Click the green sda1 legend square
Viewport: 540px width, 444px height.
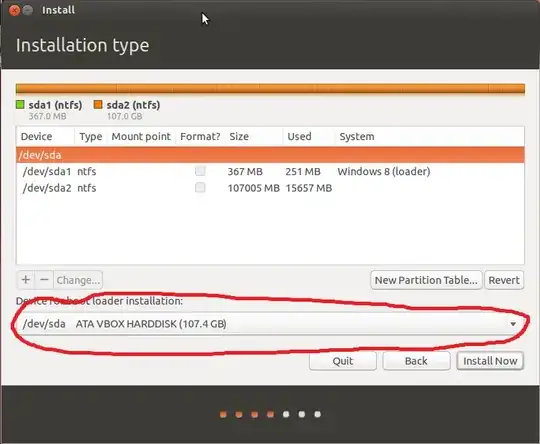click(x=20, y=104)
